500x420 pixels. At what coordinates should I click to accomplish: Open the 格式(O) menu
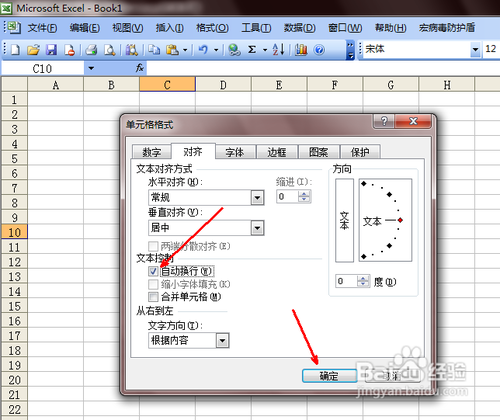tap(212, 28)
